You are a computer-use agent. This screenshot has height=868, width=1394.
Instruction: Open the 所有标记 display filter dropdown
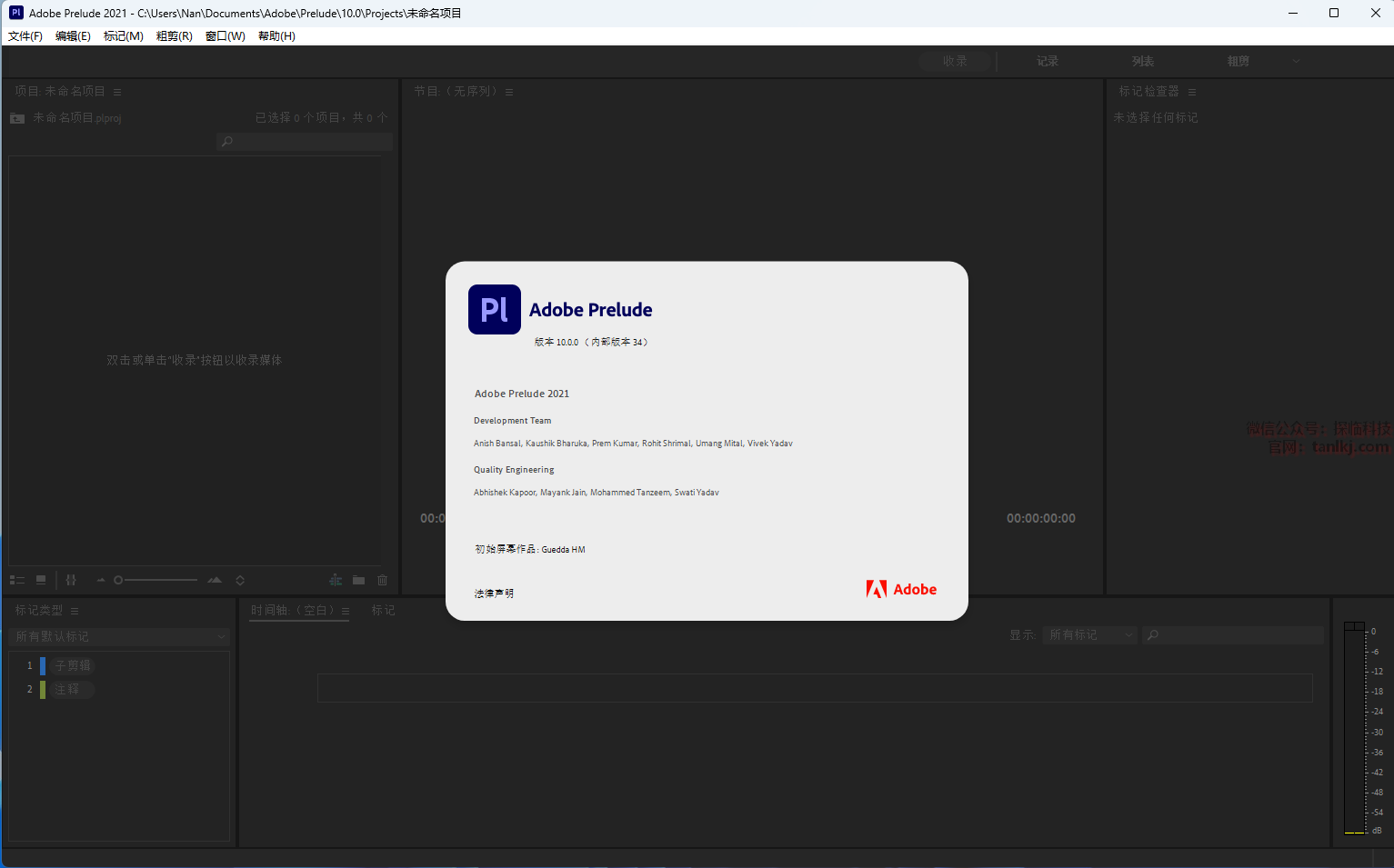1090,635
